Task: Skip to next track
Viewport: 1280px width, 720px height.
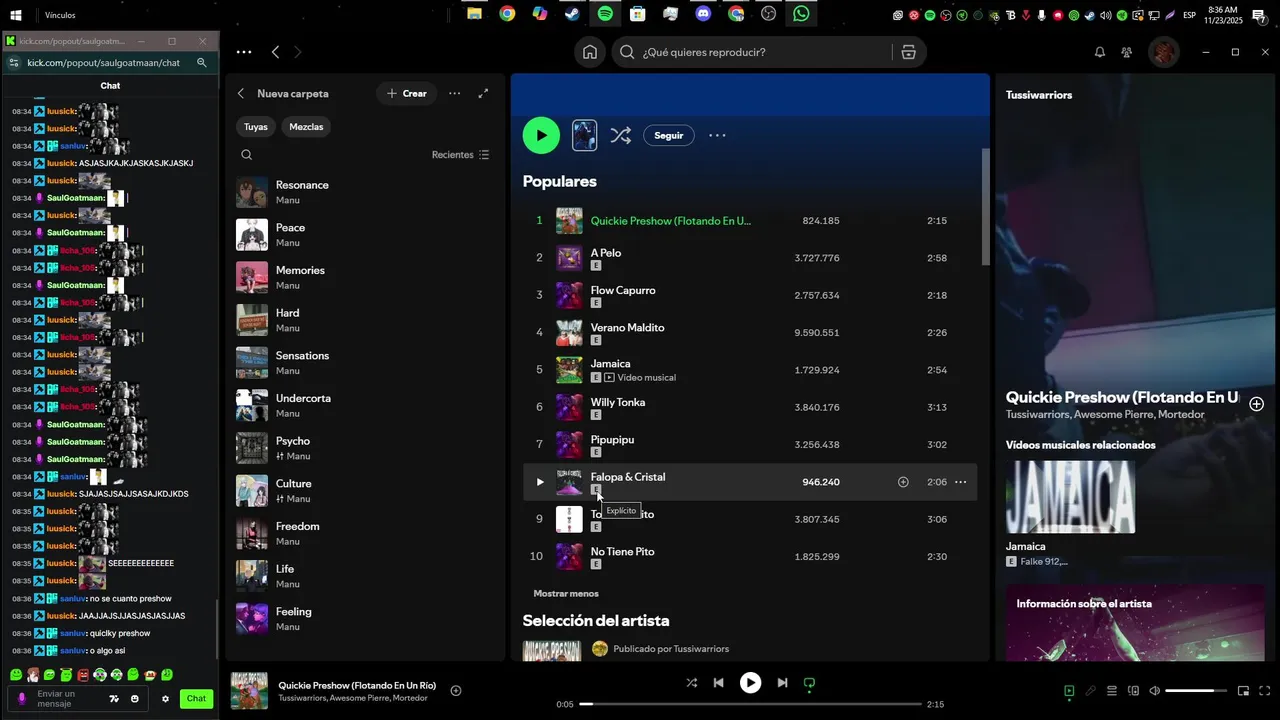Action: pyautogui.click(x=782, y=683)
